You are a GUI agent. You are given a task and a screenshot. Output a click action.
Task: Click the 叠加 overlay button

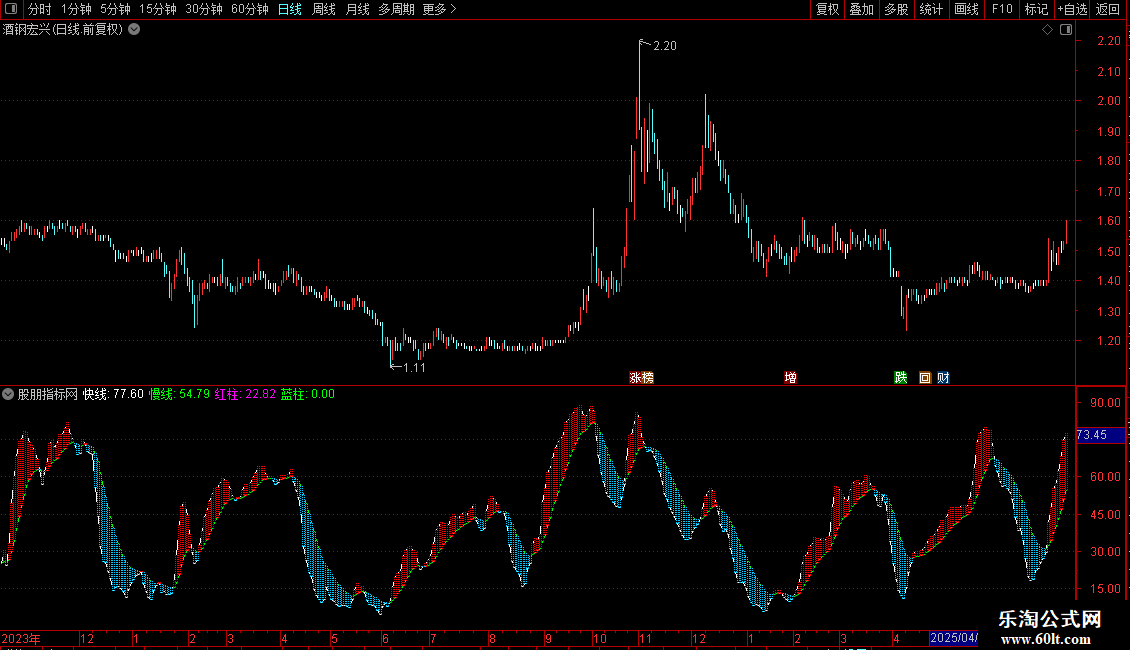[x=861, y=9]
